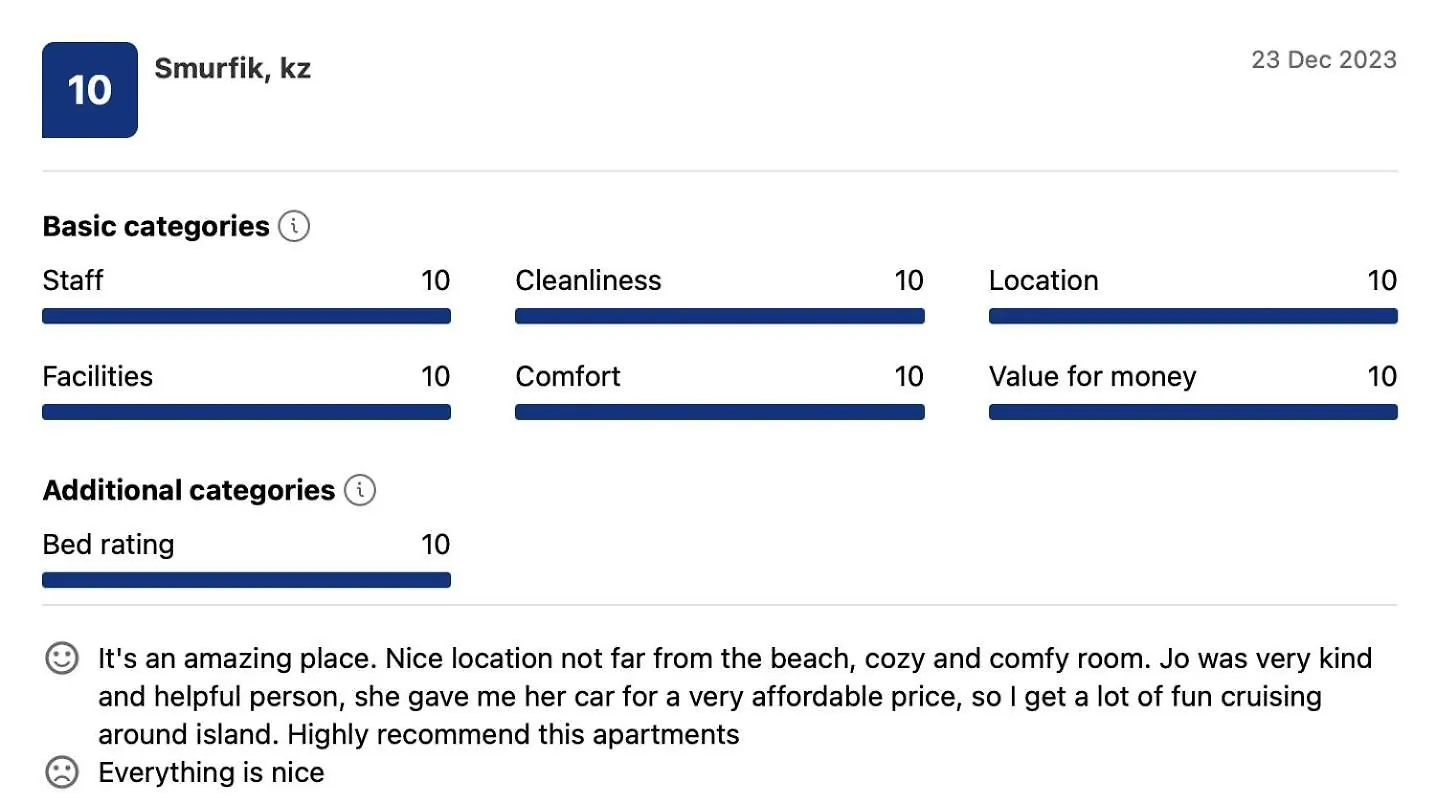The width and height of the screenshot is (1436, 804).
Task: Click the Comfort rating bar
Action: pos(720,412)
